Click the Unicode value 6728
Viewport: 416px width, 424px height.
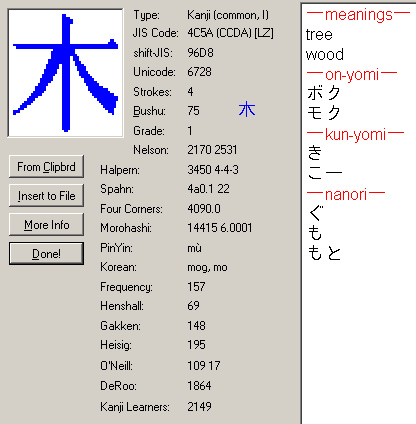point(199,72)
